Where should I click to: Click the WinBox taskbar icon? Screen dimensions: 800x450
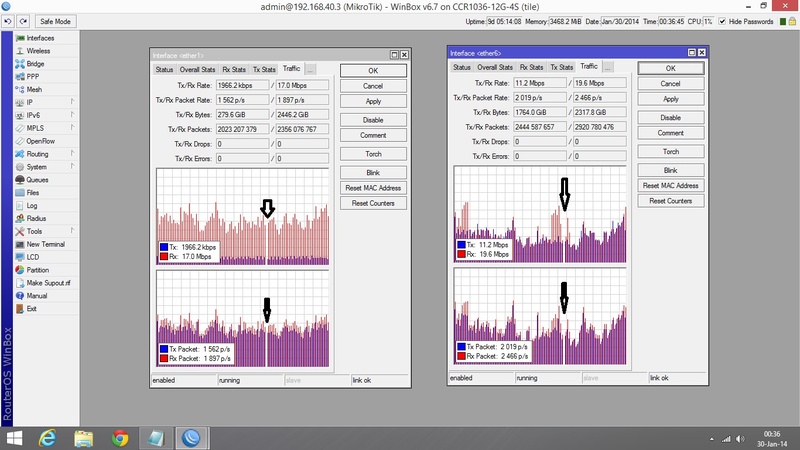pyautogui.click(x=191, y=438)
